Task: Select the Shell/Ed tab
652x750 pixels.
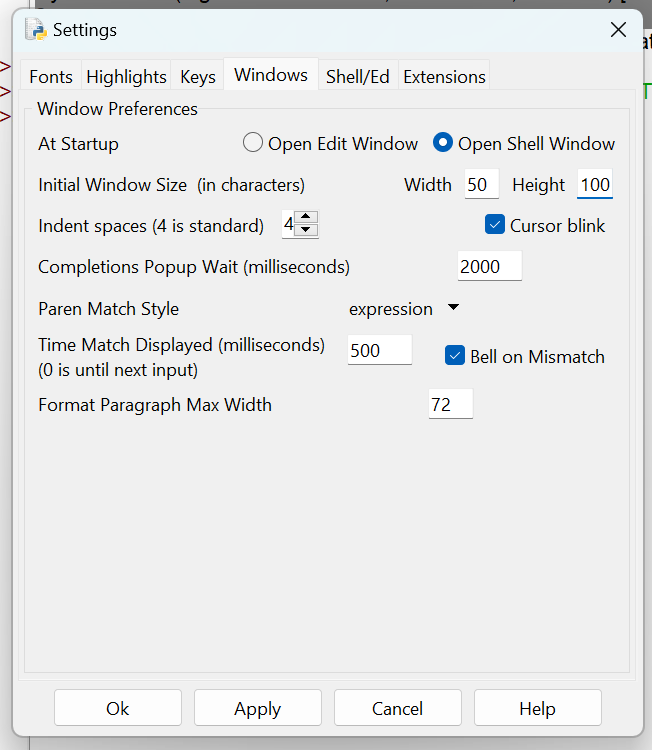Action: [357, 77]
